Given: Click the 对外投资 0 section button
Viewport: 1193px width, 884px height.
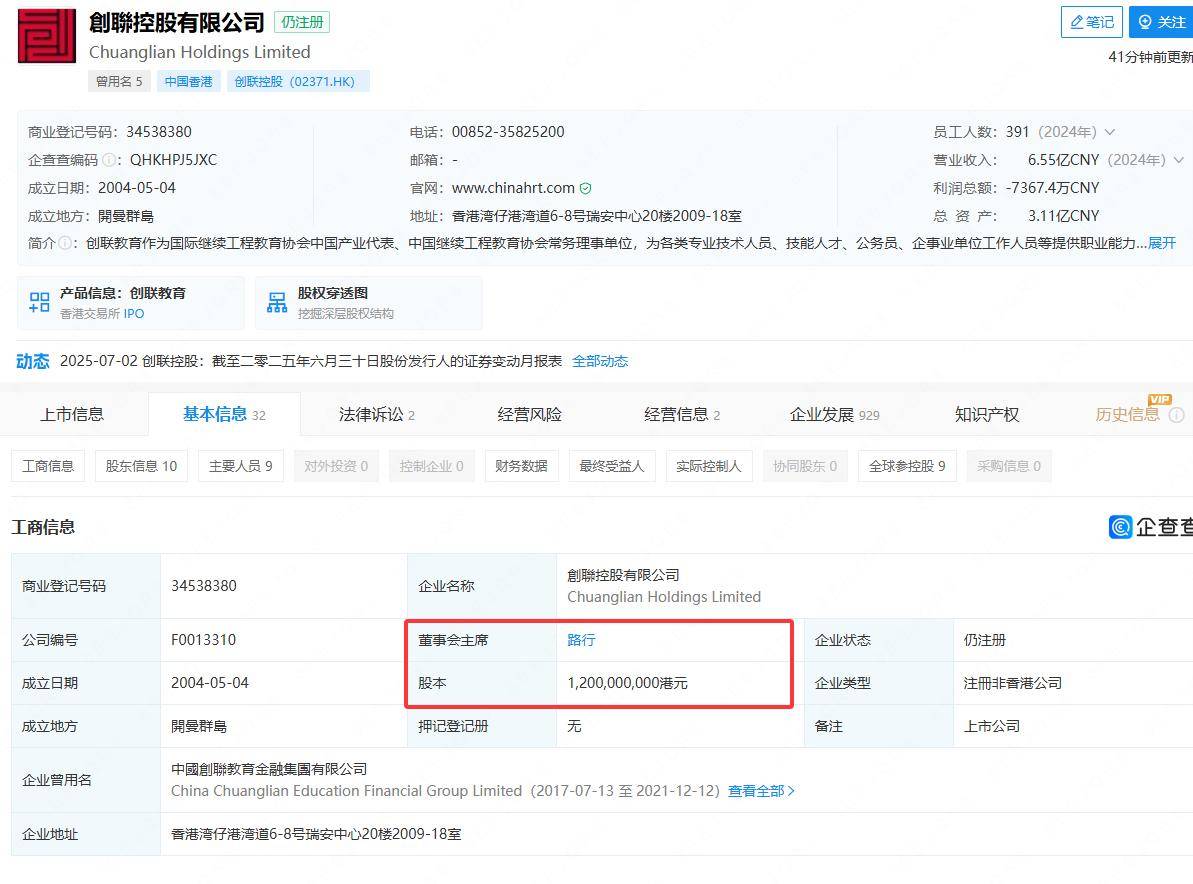Looking at the screenshot, I should coord(336,466).
